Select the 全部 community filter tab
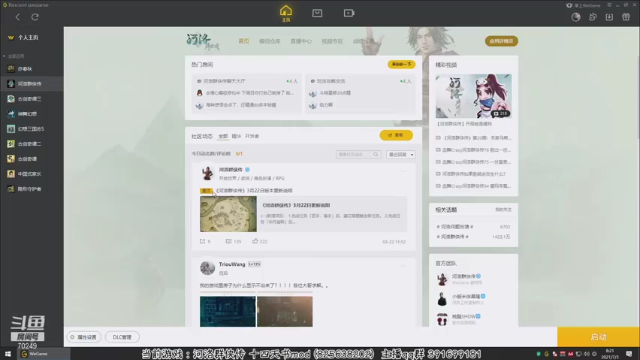Screen dimensions: 640x360 click(x=223, y=136)
